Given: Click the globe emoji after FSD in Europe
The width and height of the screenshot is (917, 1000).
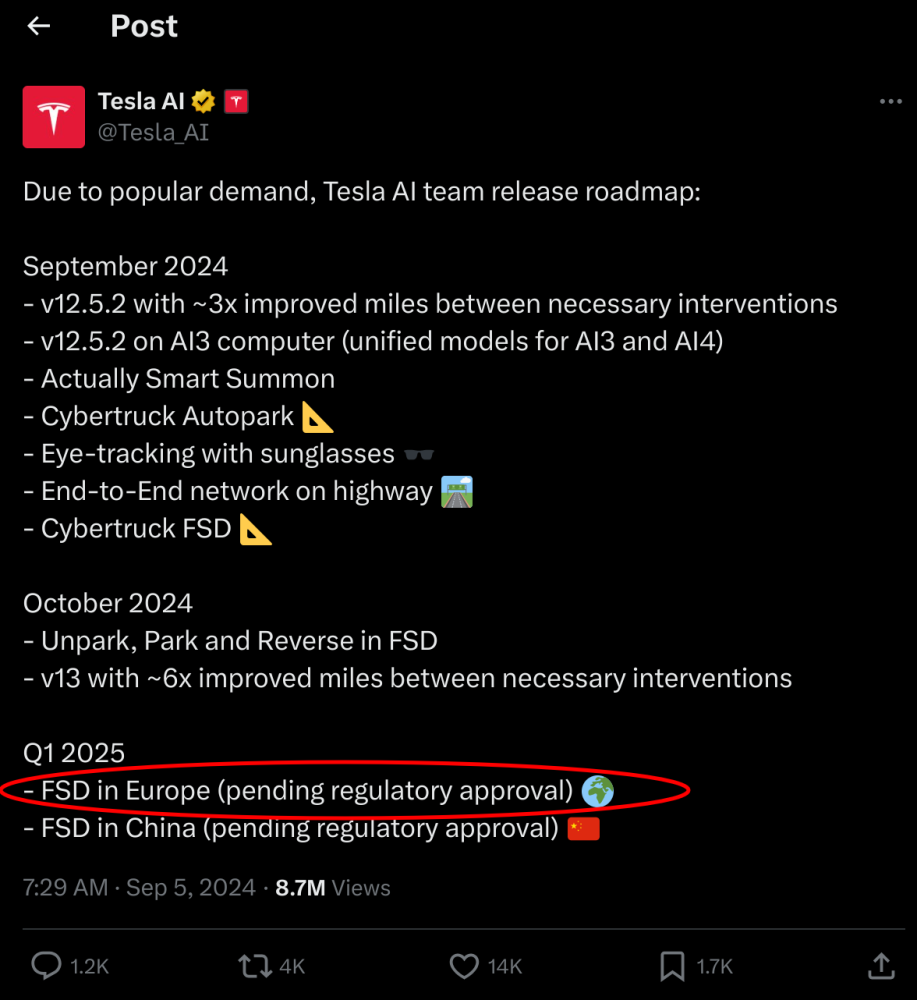Looking at the screenshot, I should (x=598, y=791).
